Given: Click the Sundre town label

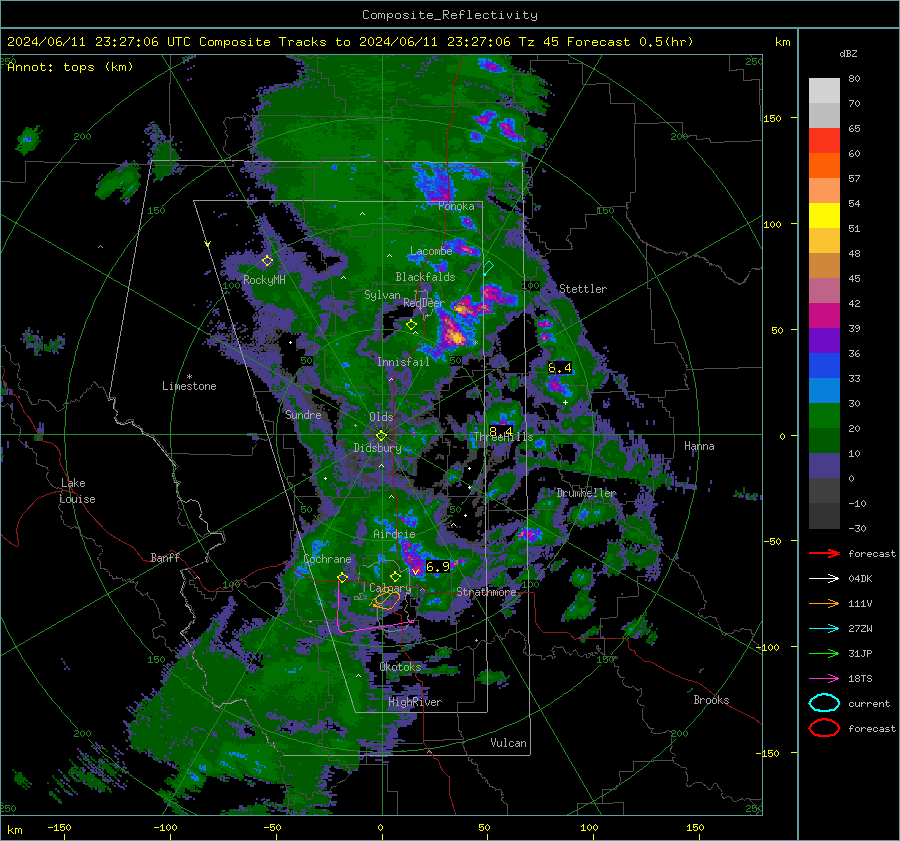Looking at the screenshot, I should click(303, 414).
